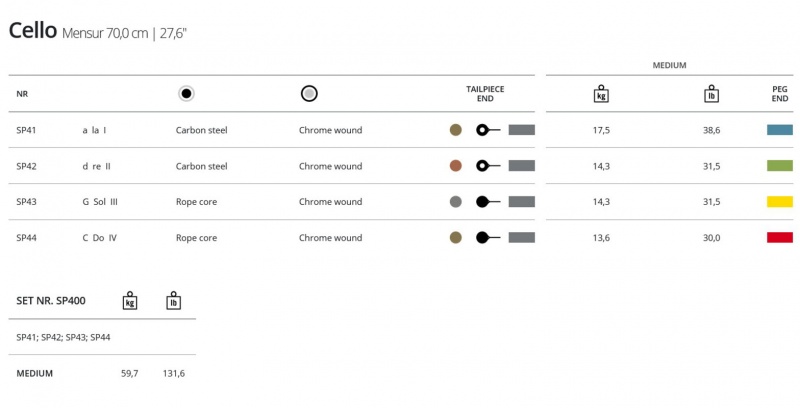
Task: Click the TAILPIECE END column header
Action: click(x=485, y=94)
